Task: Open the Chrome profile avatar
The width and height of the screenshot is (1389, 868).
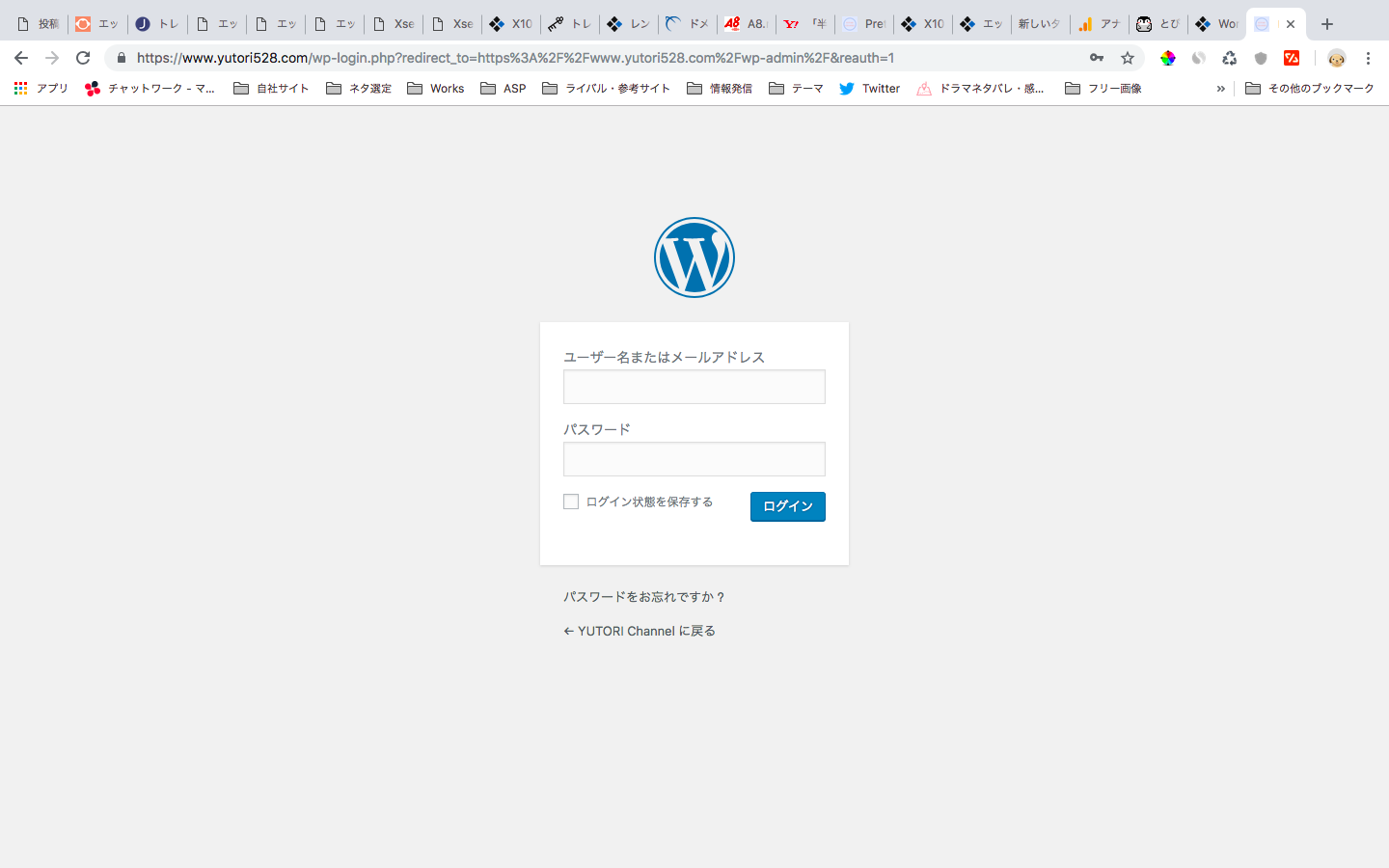Action: pyautogui.click(x=1336, y=58)
